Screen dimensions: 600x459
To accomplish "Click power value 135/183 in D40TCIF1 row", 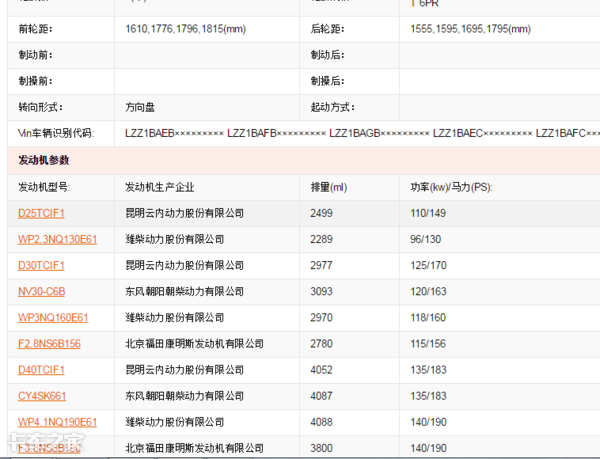I will (x=428, y=370).
